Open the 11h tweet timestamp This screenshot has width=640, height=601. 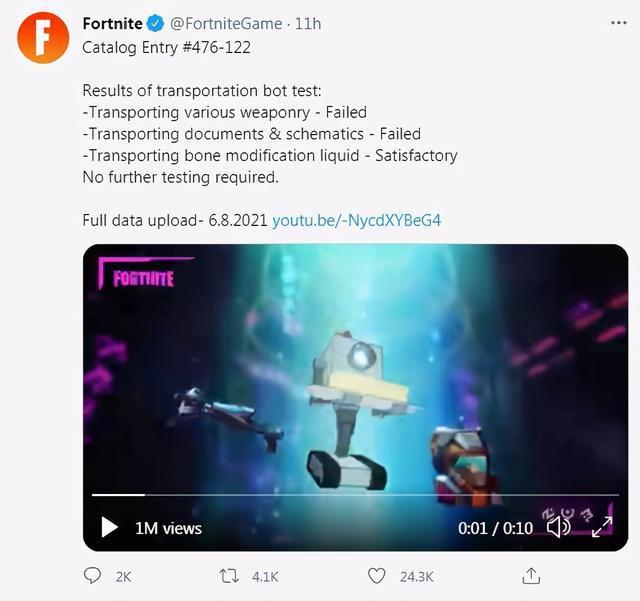308,24
